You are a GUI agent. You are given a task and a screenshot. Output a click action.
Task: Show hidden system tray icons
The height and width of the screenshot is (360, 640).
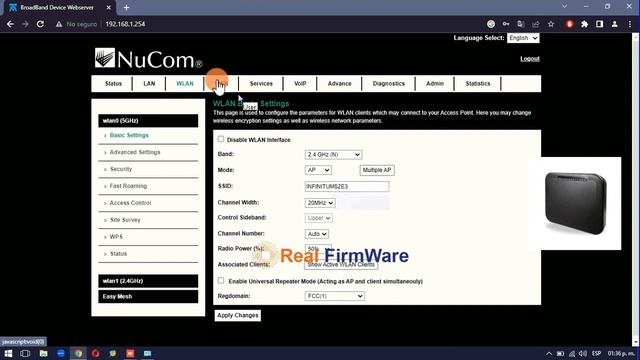(x=549, y=353)
